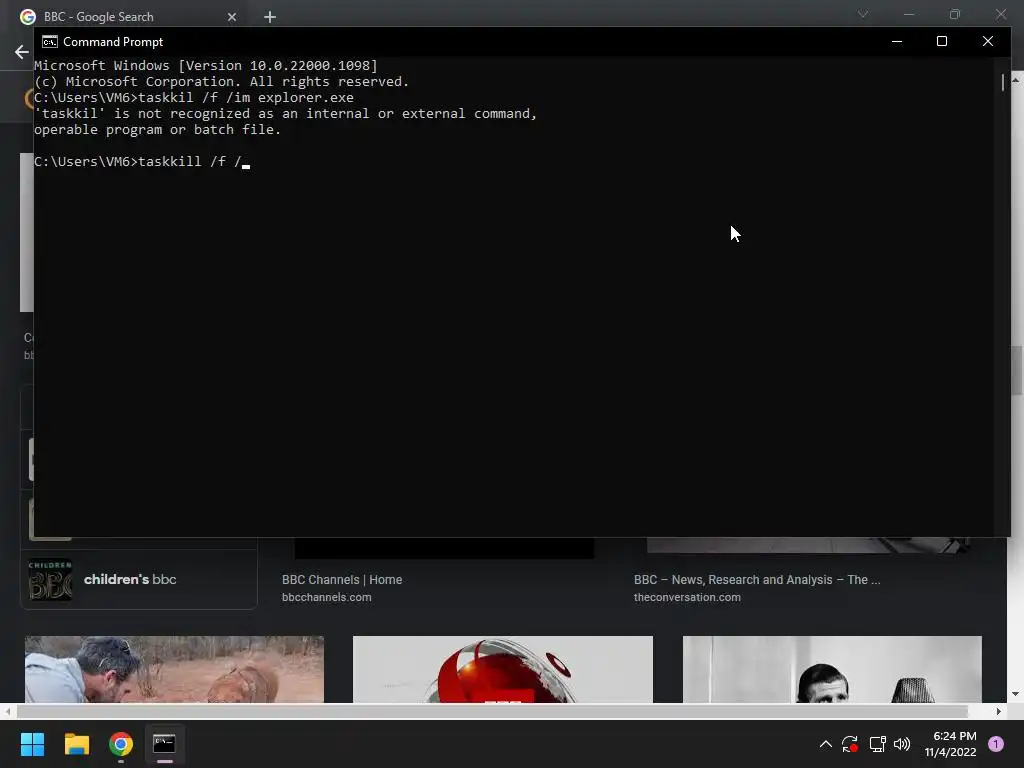Show hidden system tray icons
This screenshot has height=768, width=1024.
825,744
